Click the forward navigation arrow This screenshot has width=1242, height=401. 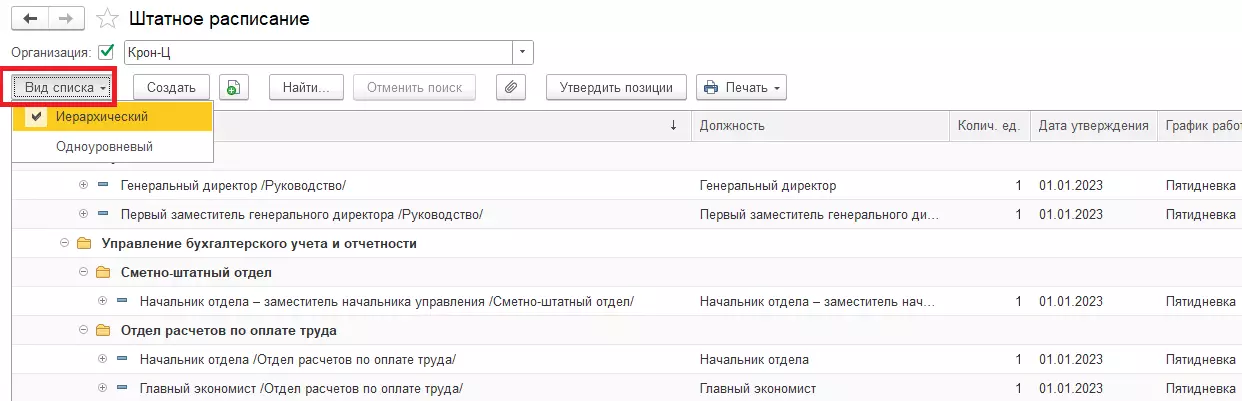[x=65, y=19]
